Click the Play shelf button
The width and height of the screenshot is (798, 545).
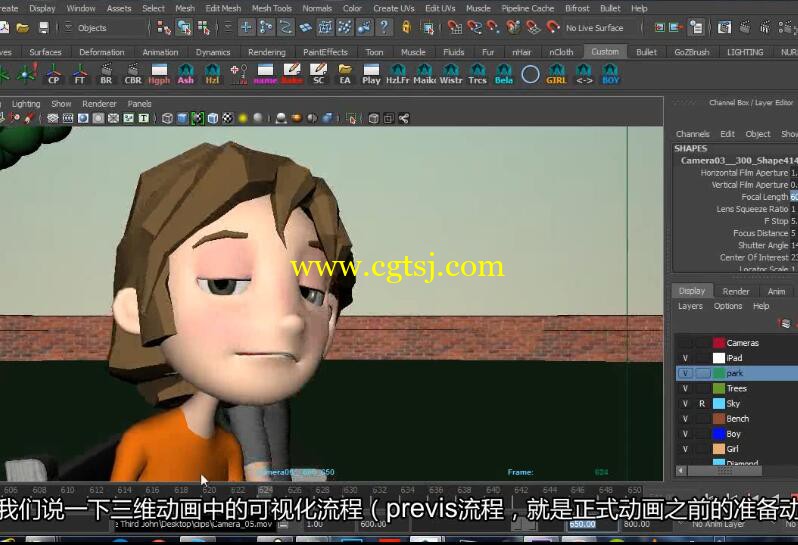(371, 74)
